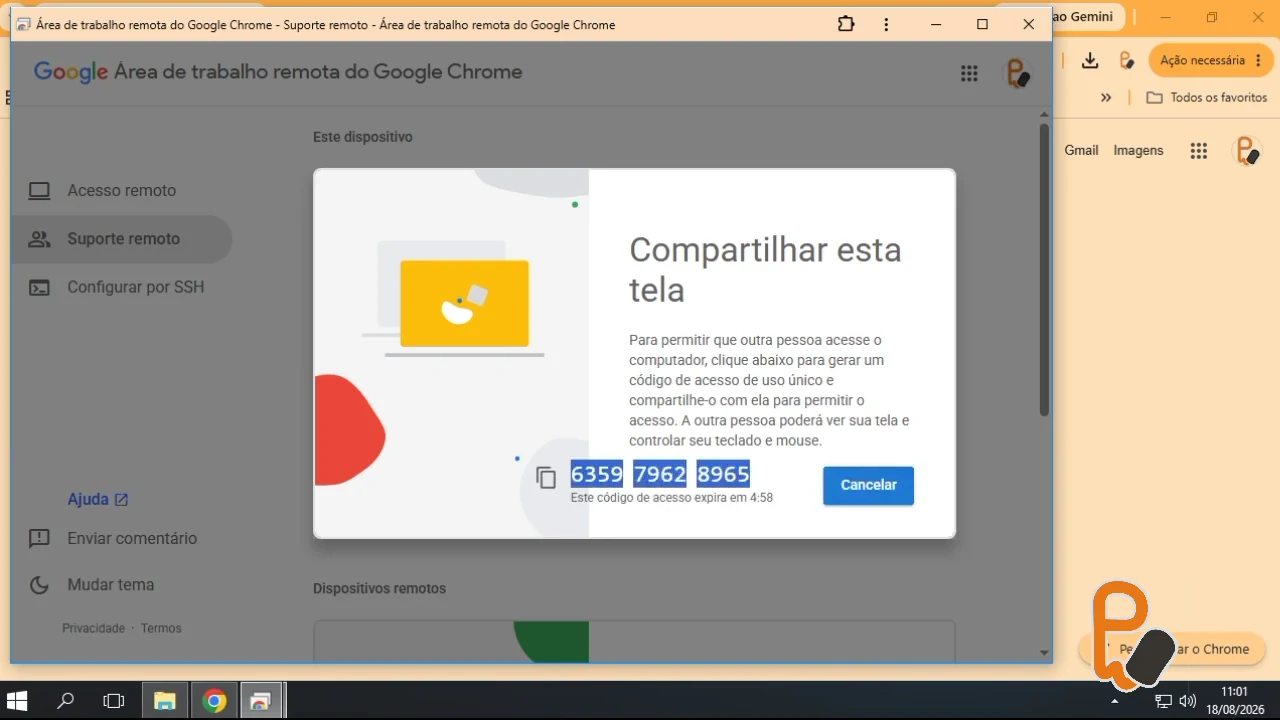
Task: Open the Todos os favoritos folder
Action: pos(1207,98)
